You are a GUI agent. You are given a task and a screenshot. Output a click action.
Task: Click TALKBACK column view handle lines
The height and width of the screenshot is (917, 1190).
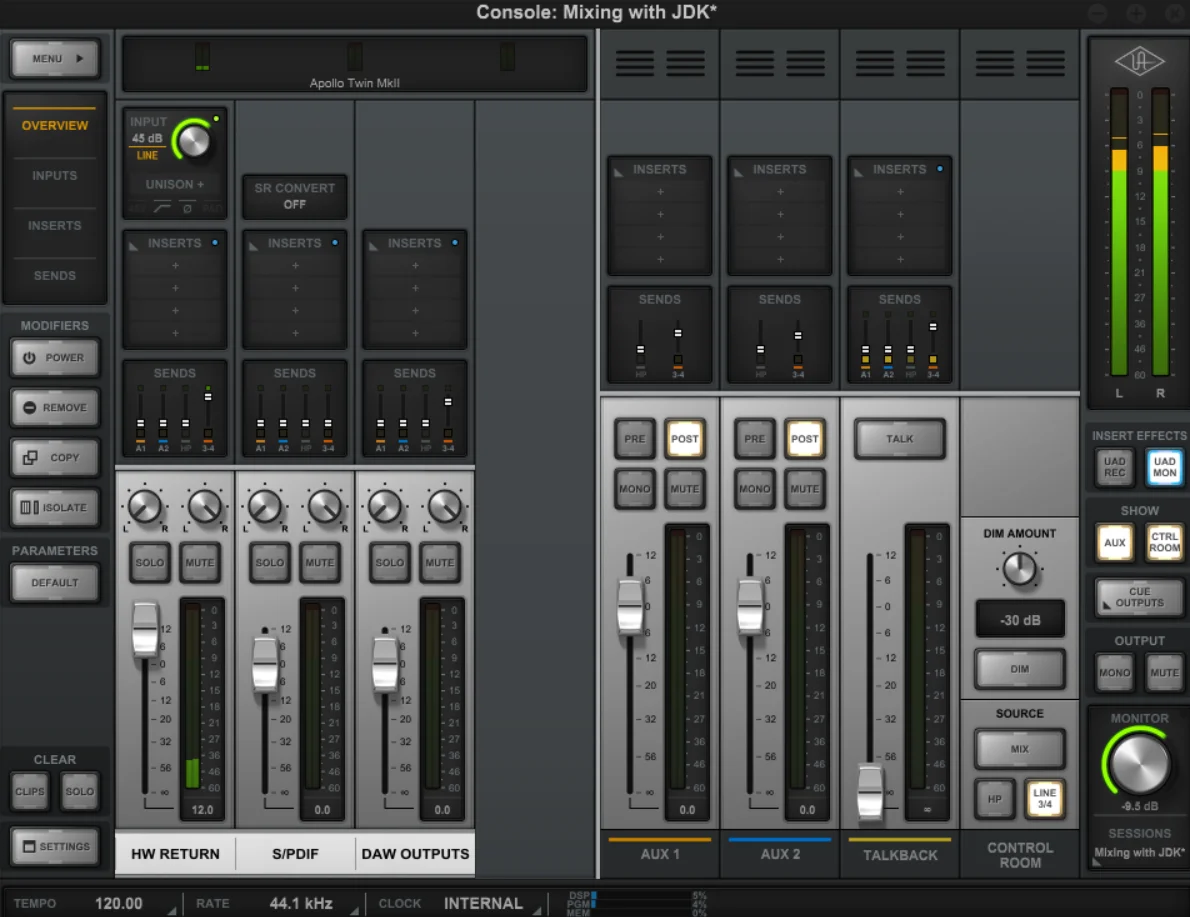[x=899, y=64]
